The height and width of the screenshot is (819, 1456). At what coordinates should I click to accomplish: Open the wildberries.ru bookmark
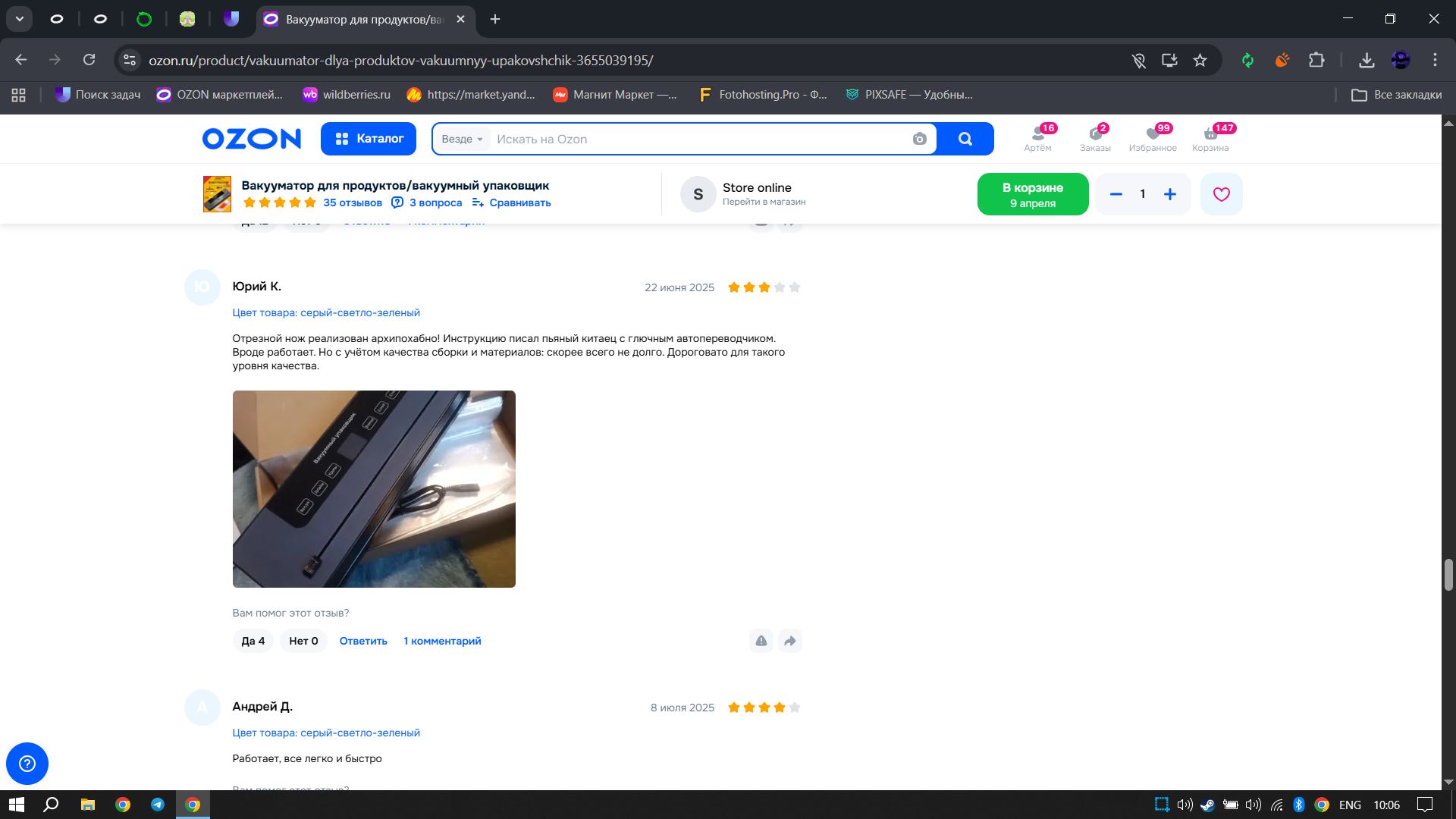pyautogui.click(x=346, y=95)
